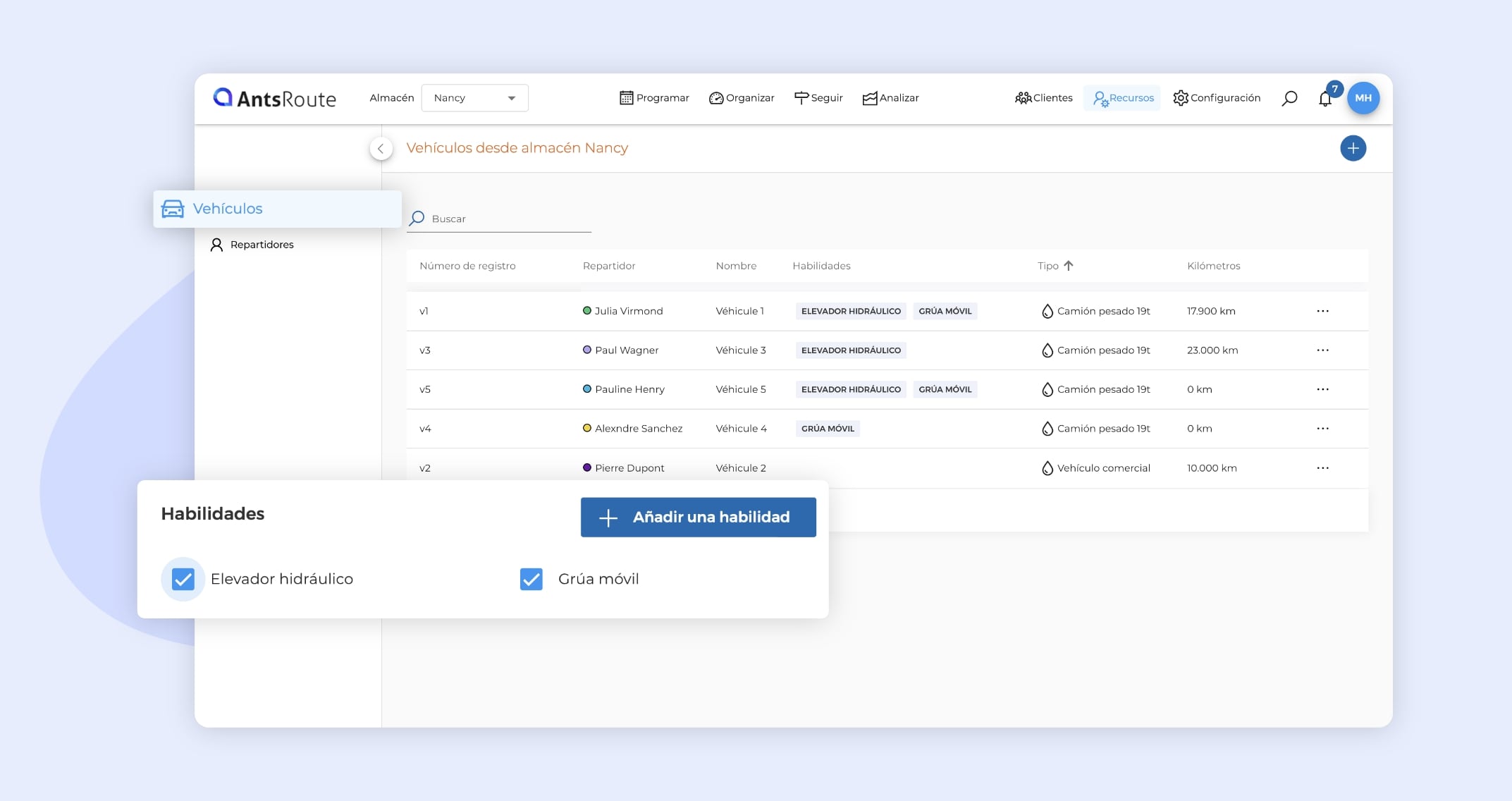Click Julia Virmond's green color dot
Screen dimensions: 1512x801
(587, 311)
